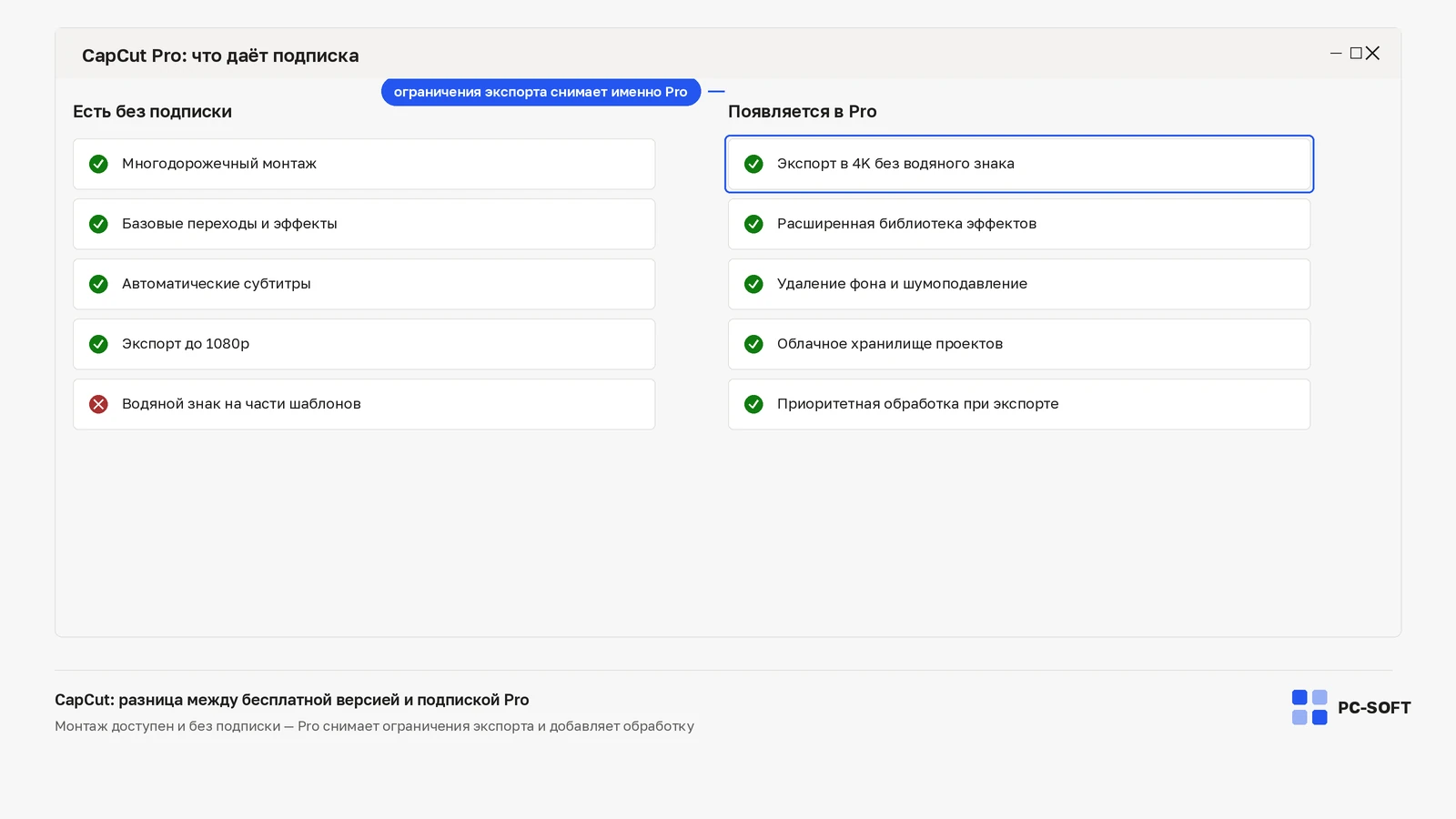
Task: Click the Появляется в Pro column heading
Action: point(803,112)
